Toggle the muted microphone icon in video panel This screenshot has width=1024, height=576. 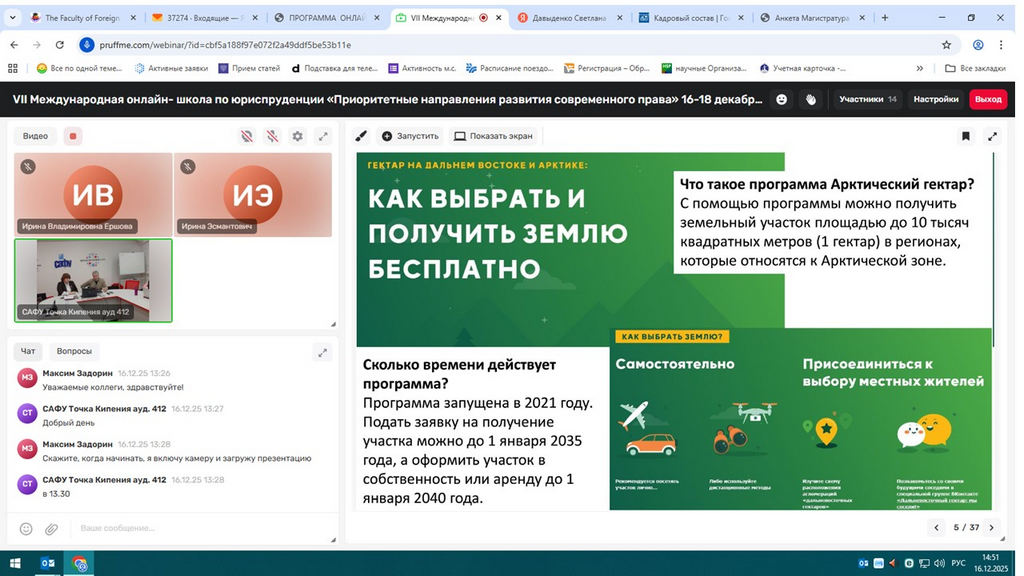(271, 136)
